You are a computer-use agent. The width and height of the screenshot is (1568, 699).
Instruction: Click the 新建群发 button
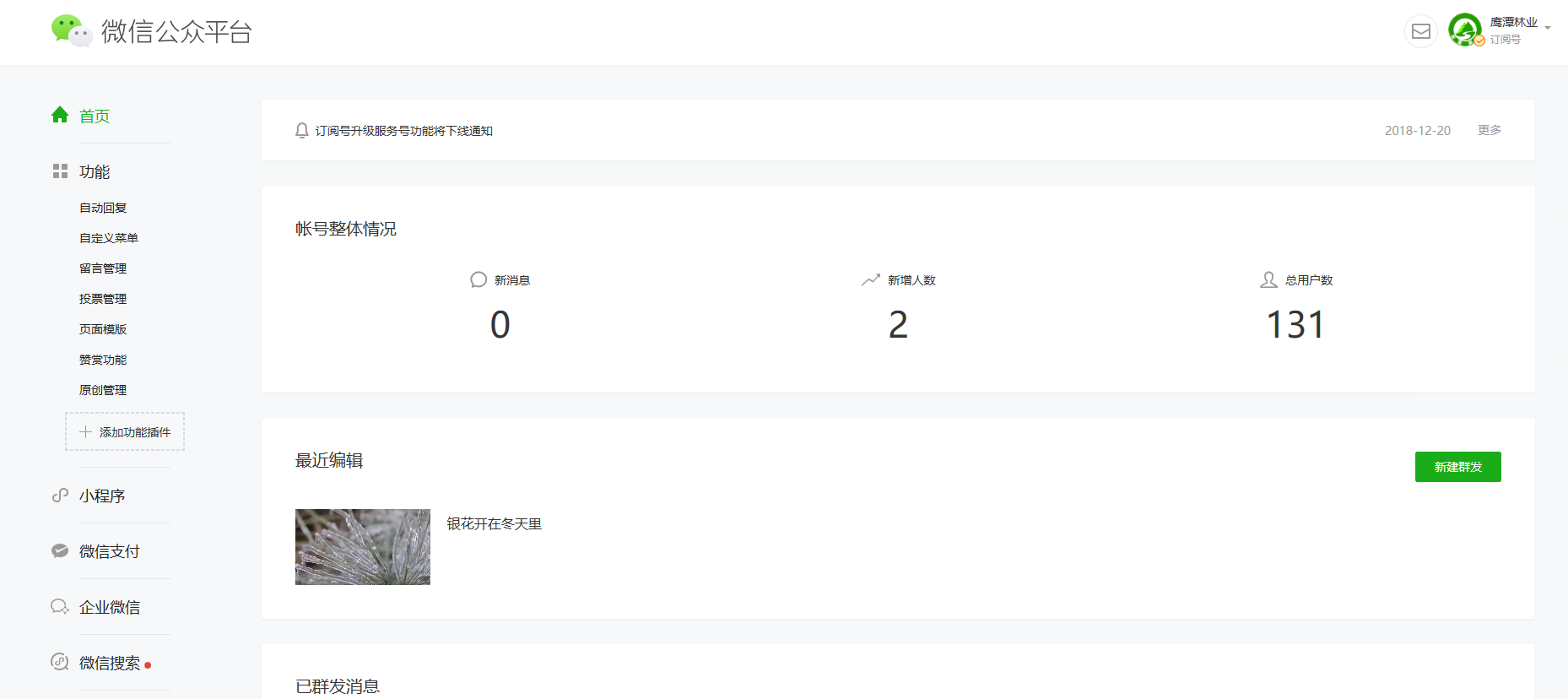point(1457,467)
